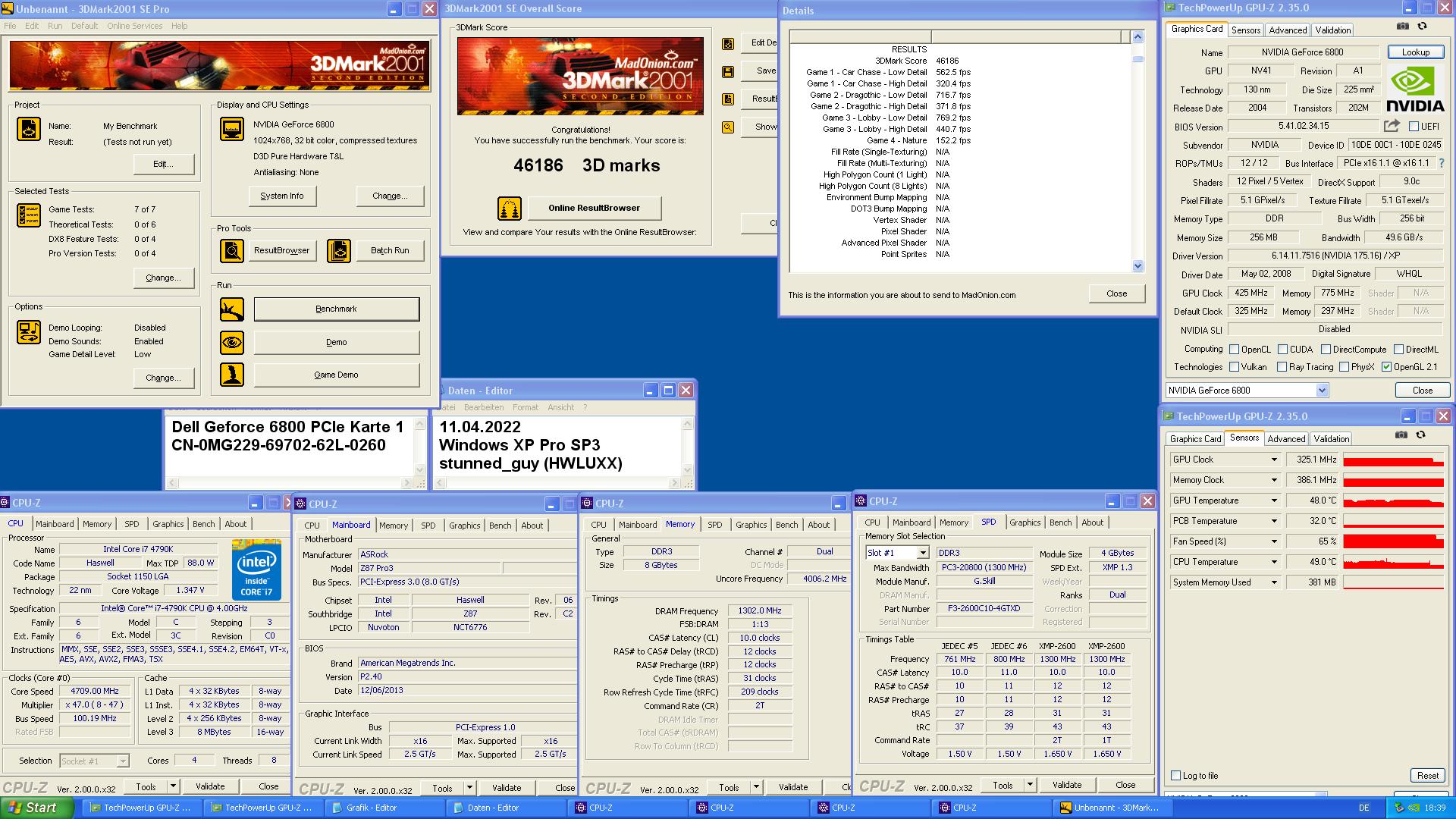
Task: Click the Bus Interface question mark icon
Action: click(x=1441, y=163)
